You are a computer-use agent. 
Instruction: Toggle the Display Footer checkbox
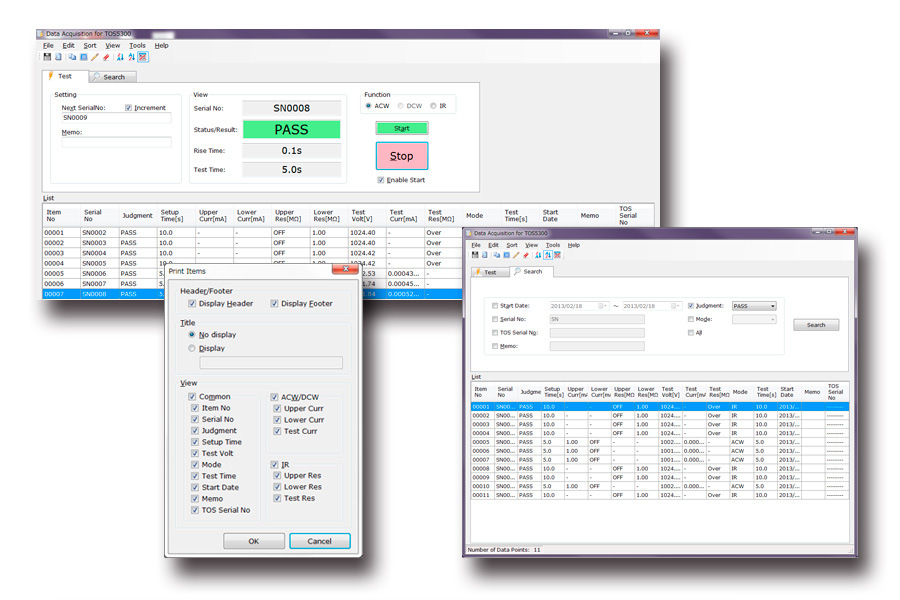(275, 303)
